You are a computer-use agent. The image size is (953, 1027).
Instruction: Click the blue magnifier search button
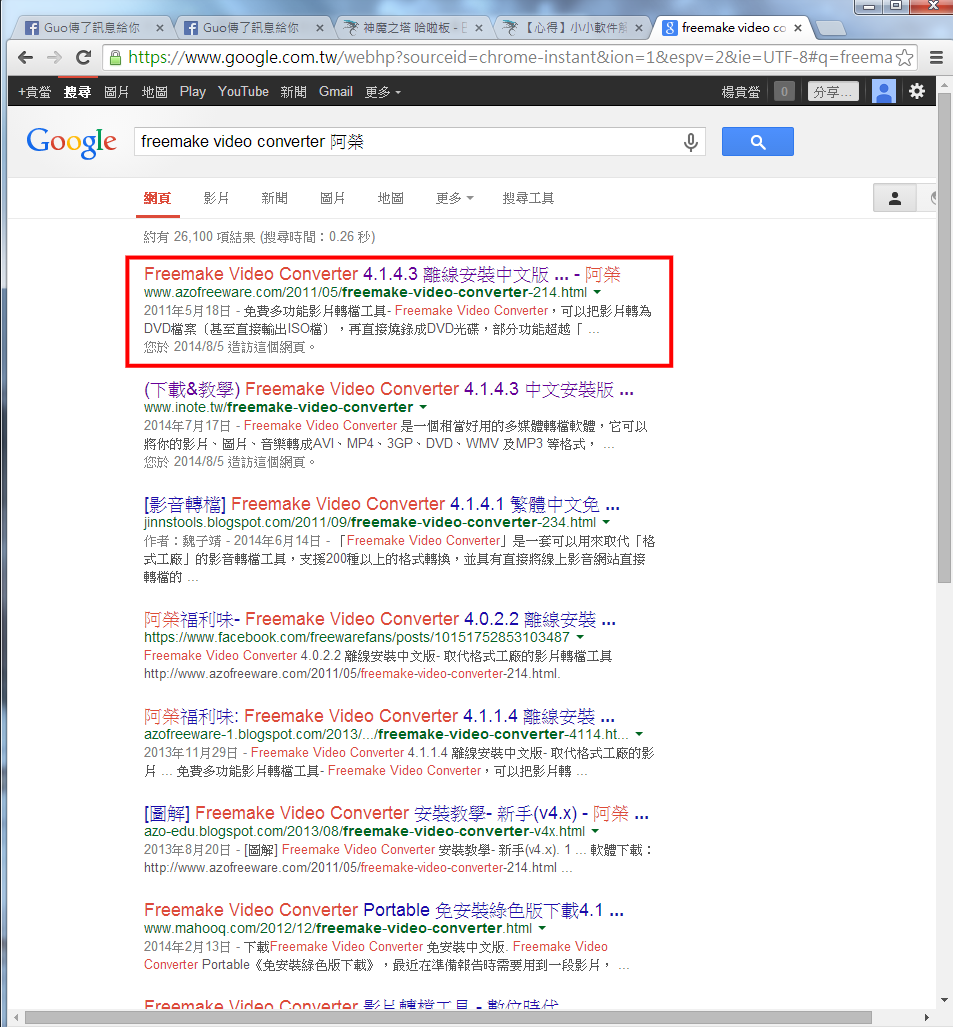pyautogui.click(x=757, y=142)
